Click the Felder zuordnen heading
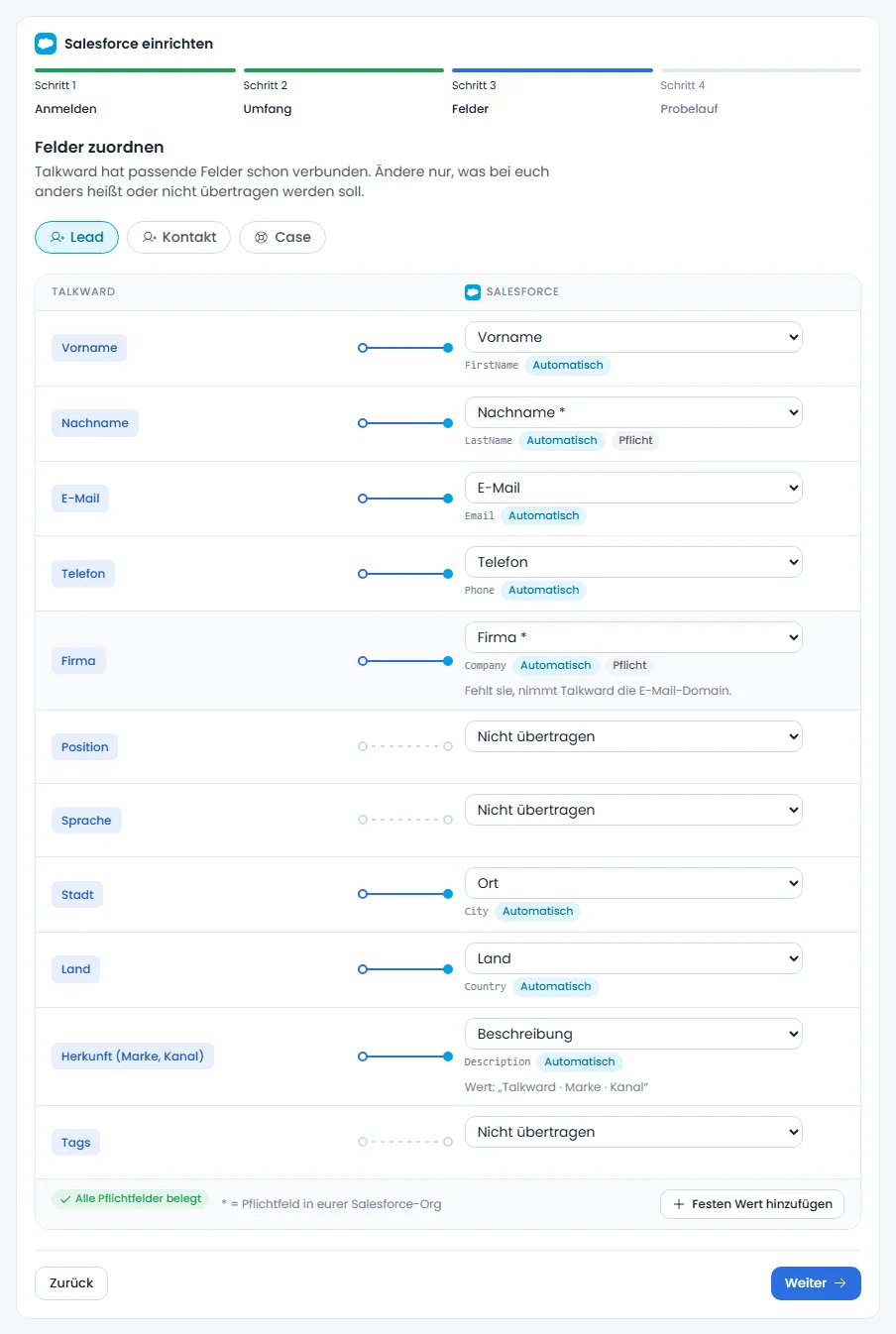The height and width of the screenshot is (1334, 896). click(99, 148)
